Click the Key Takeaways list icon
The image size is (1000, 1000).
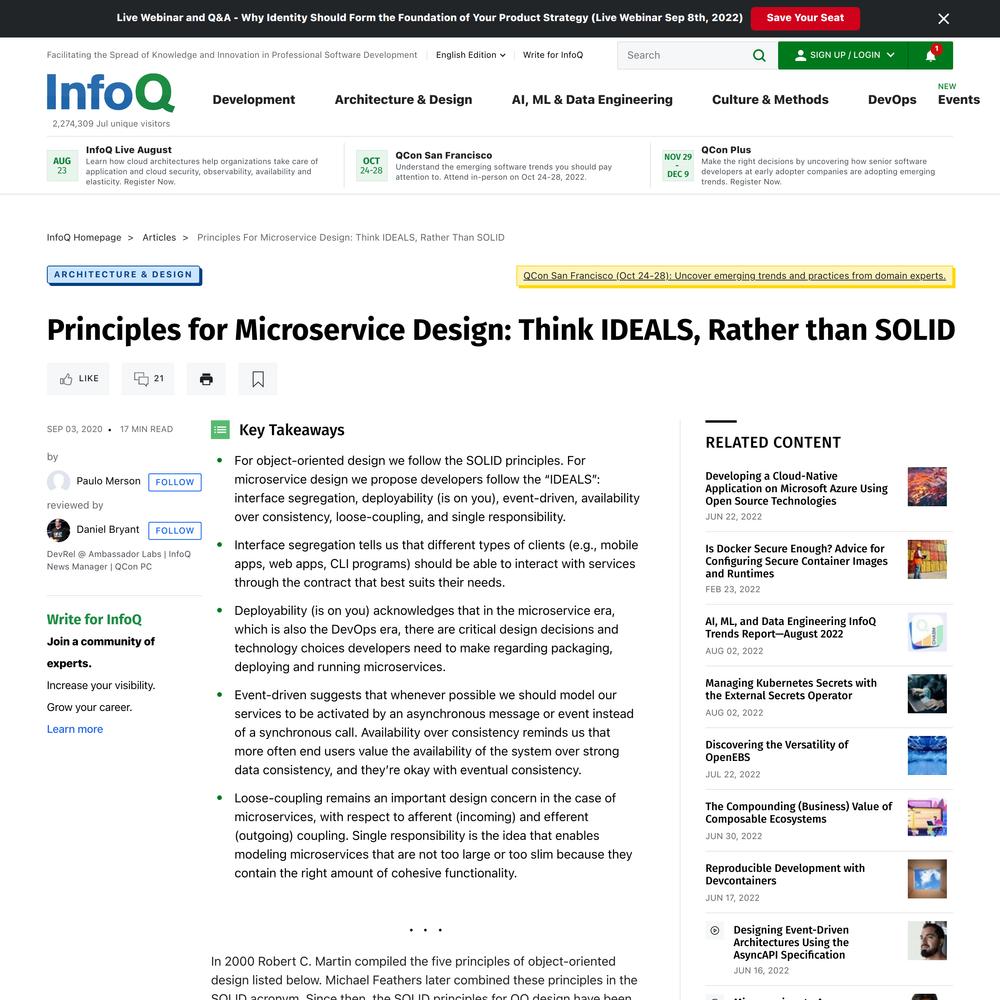click(x=220, y=430)
